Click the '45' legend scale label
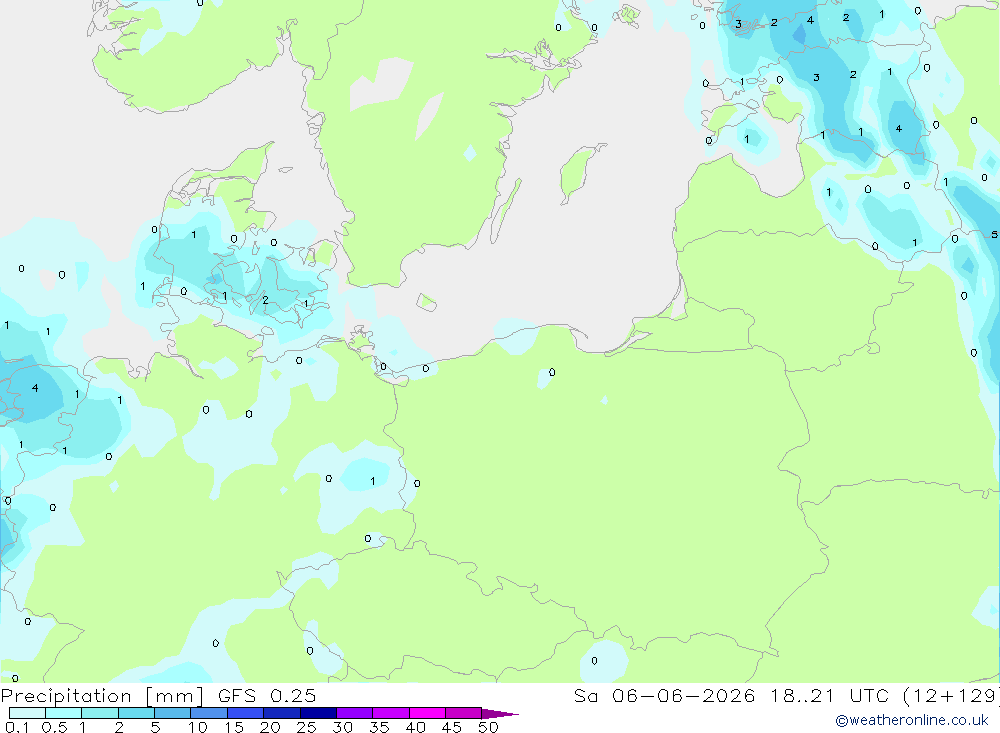 [x=452, y=727]
